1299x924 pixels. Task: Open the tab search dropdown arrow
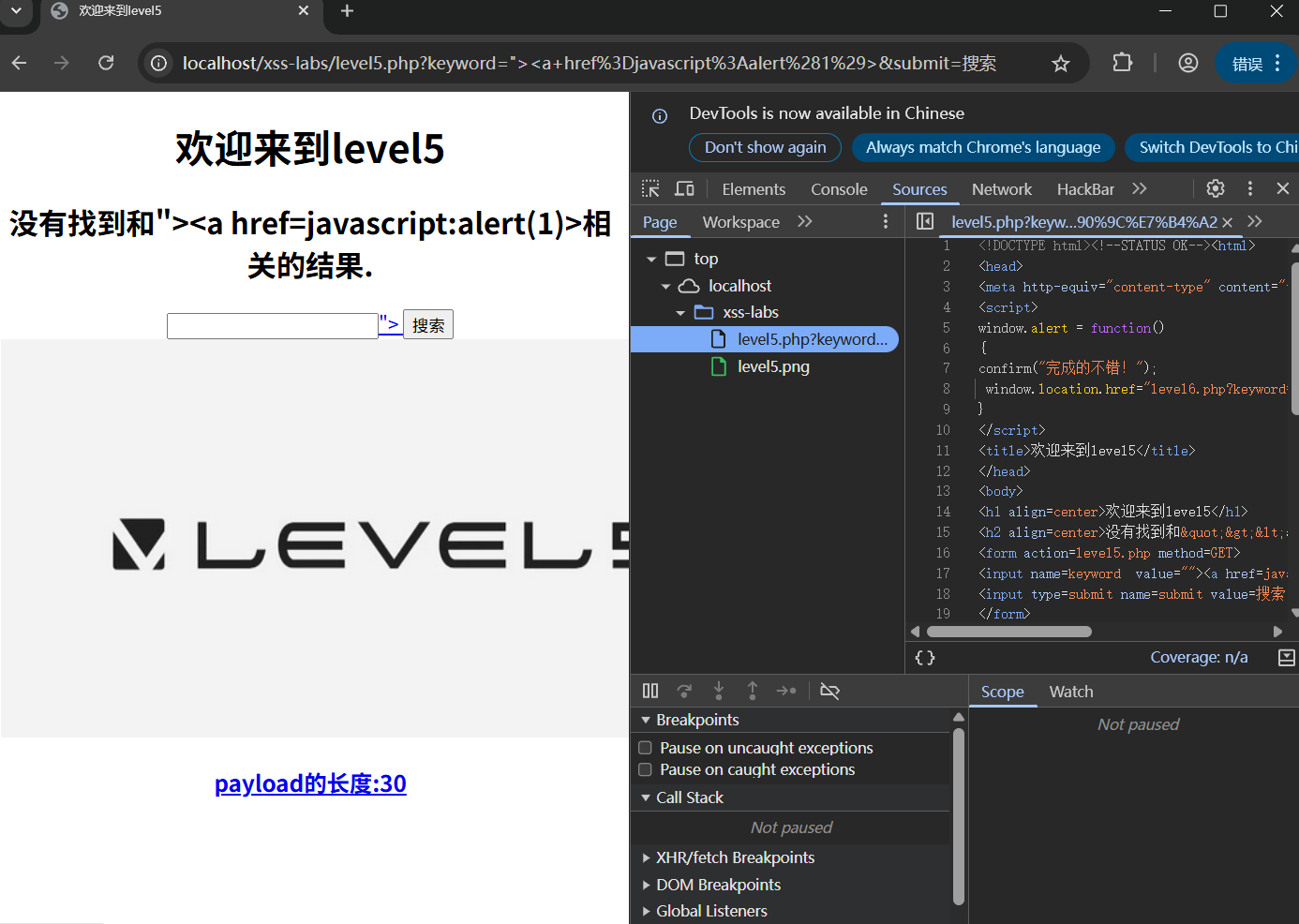pos(16,11)
